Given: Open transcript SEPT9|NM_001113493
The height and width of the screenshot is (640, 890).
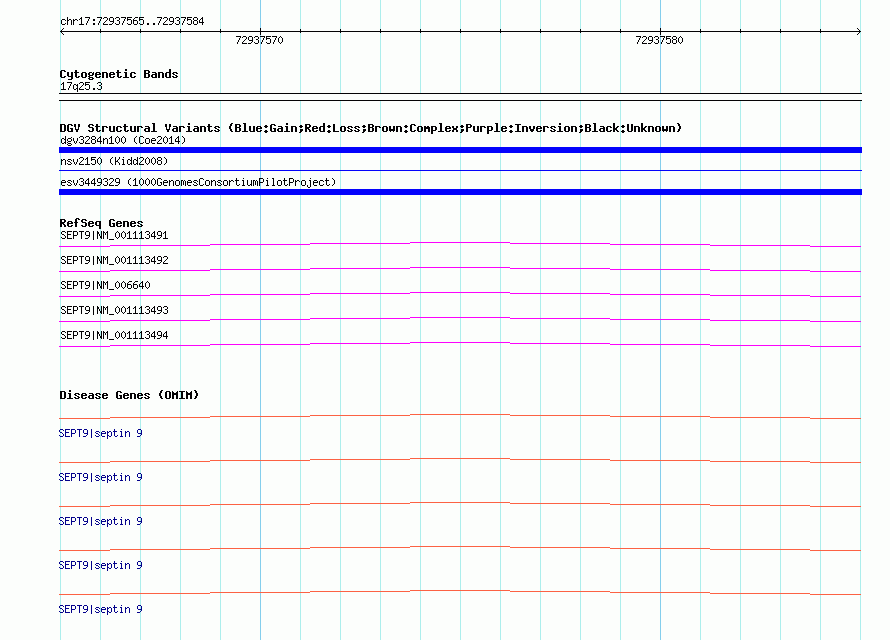Looking at the screenshot, I should point(114,310).
